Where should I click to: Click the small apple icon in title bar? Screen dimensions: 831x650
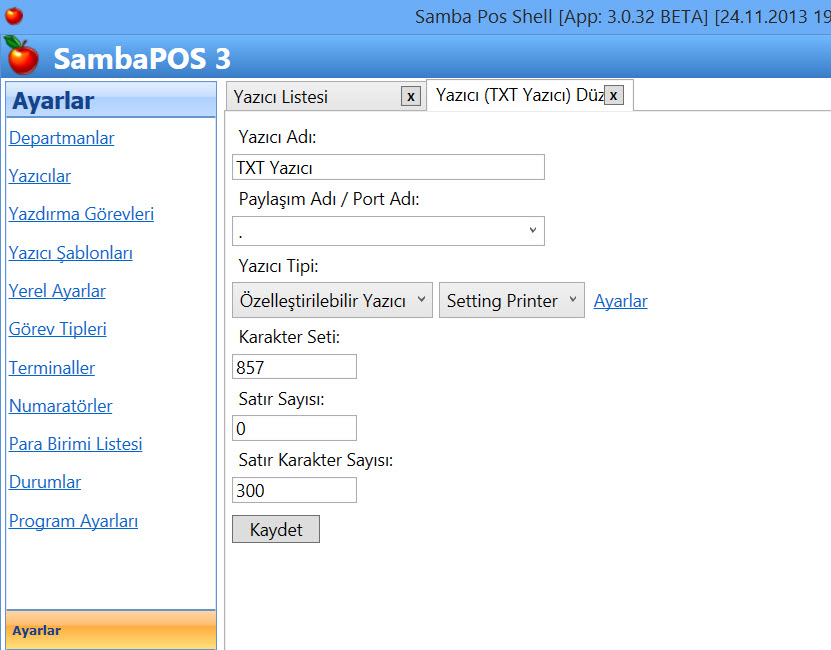[x=14, y=15]
